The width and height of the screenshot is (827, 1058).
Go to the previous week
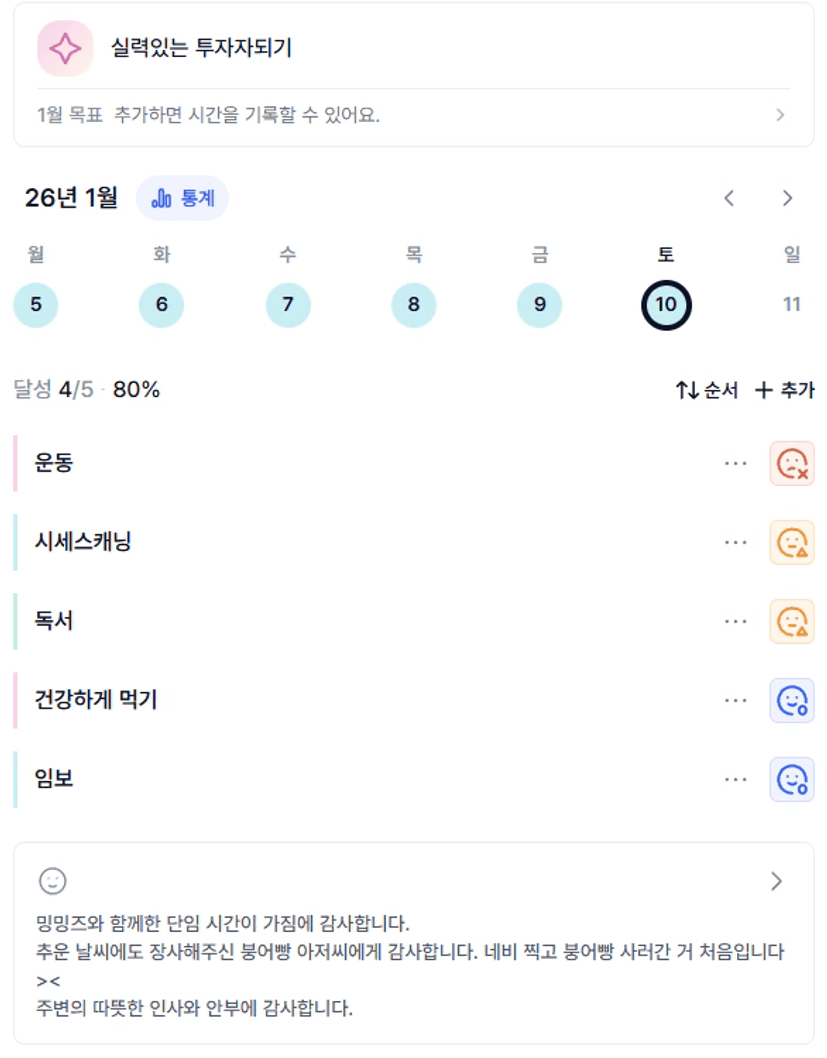pos(729,198)
